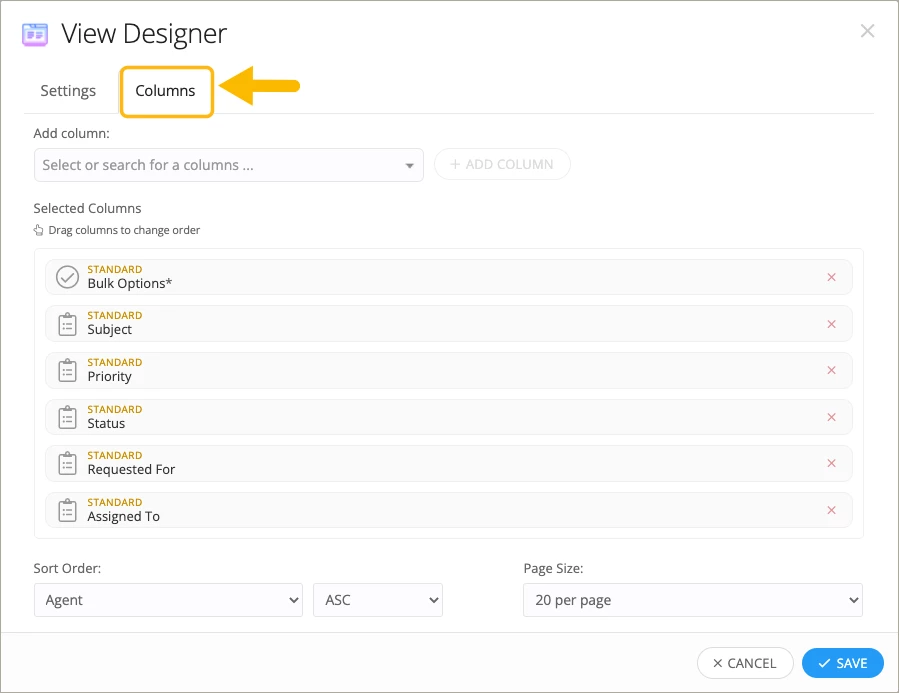Click the View Designer logo icon

point(35,34)
